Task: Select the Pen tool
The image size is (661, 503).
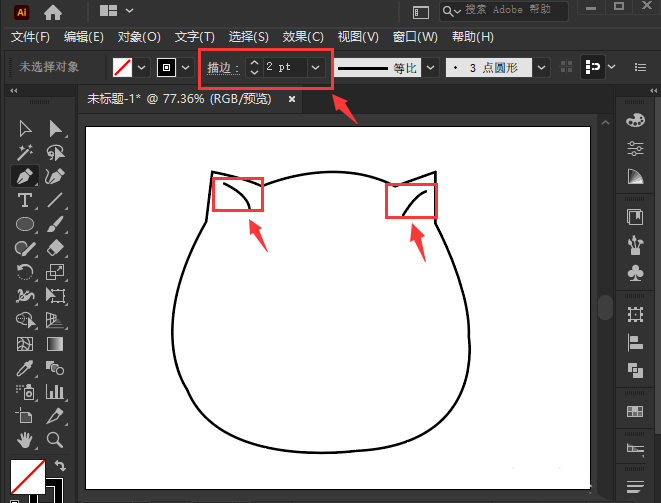Action: click(x=25, y=175)
